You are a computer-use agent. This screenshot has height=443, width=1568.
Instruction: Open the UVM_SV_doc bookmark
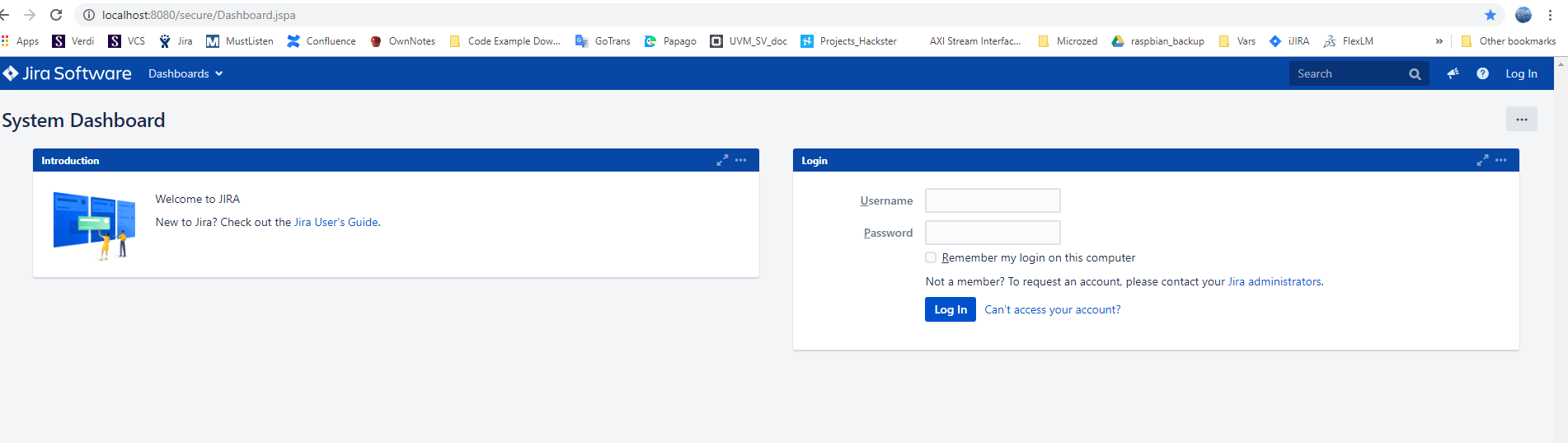coord(749,41)
